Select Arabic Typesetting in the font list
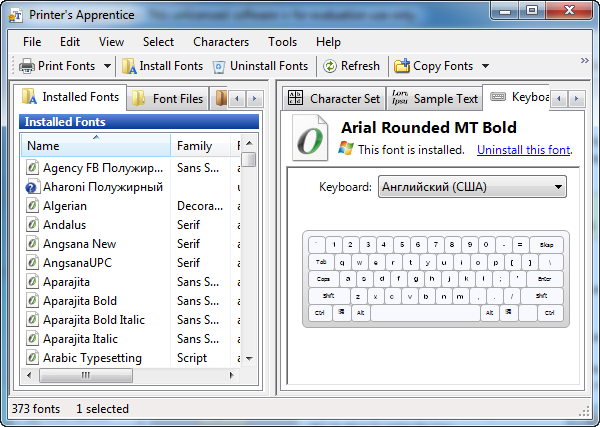The image size is (600, 427). coord(92,358)
